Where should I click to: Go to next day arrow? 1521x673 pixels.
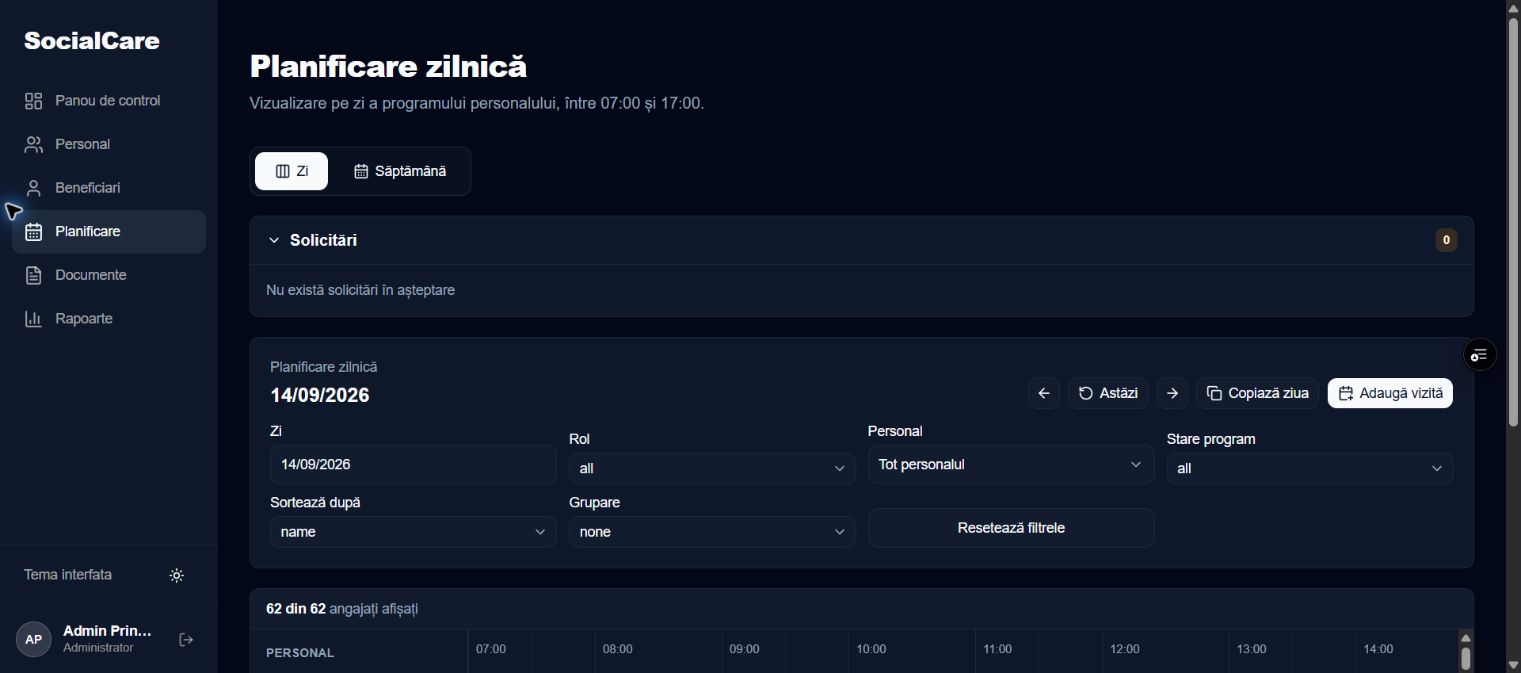pyautogui.click(x=1173, y=393)
